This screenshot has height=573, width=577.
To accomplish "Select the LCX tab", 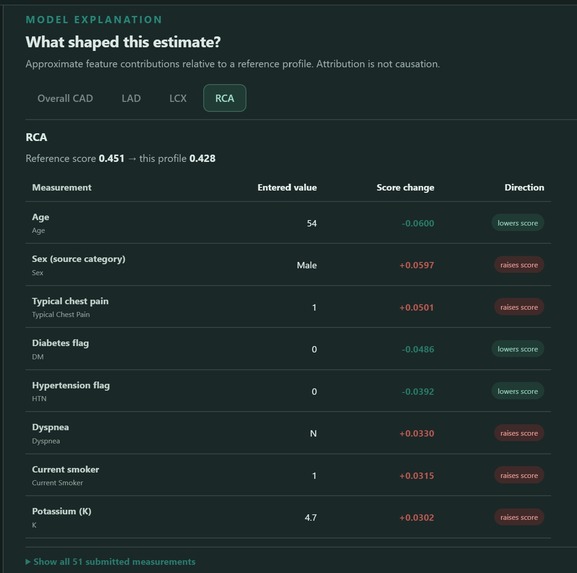I will pyautogui.click(x=178, y=98).
